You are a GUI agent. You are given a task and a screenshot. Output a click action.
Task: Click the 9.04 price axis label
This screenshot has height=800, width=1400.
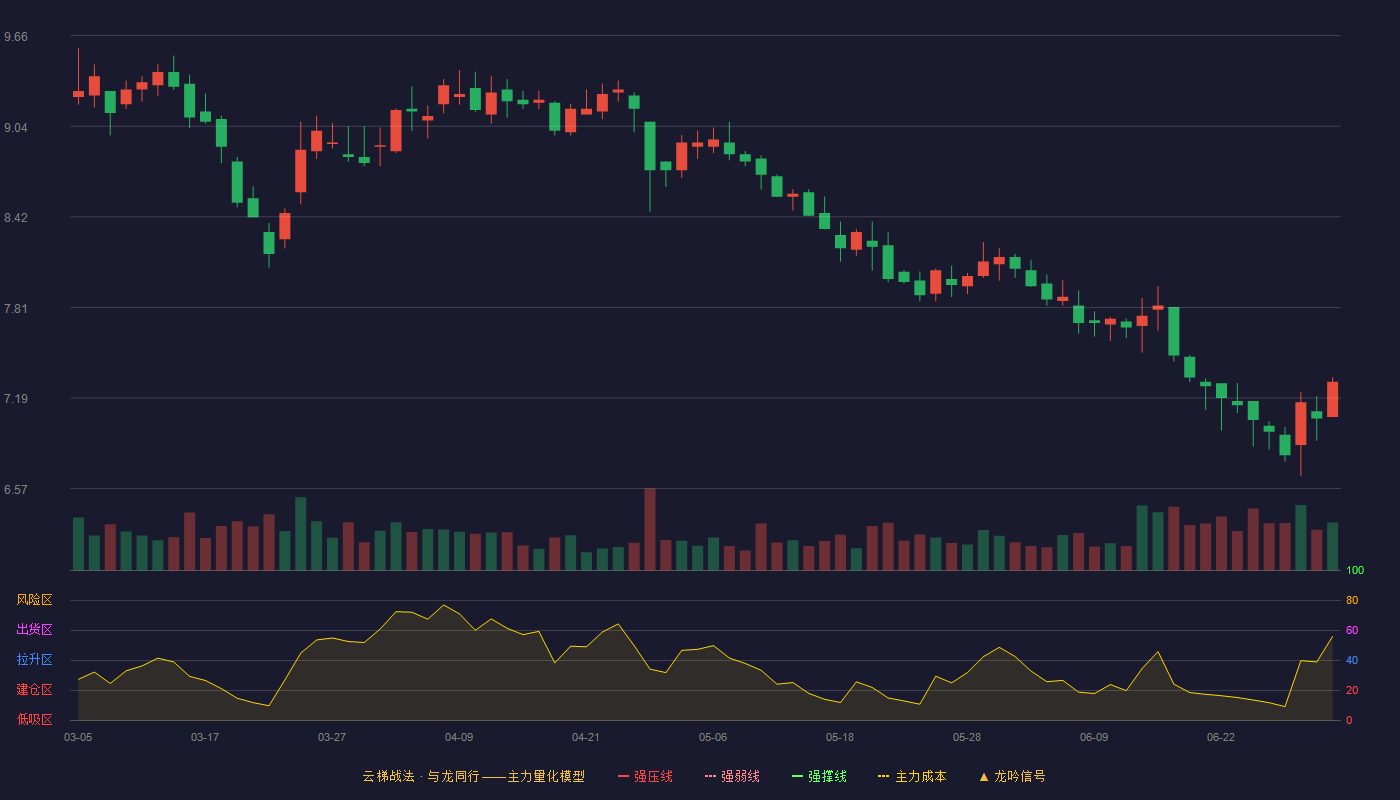[16, 127]
